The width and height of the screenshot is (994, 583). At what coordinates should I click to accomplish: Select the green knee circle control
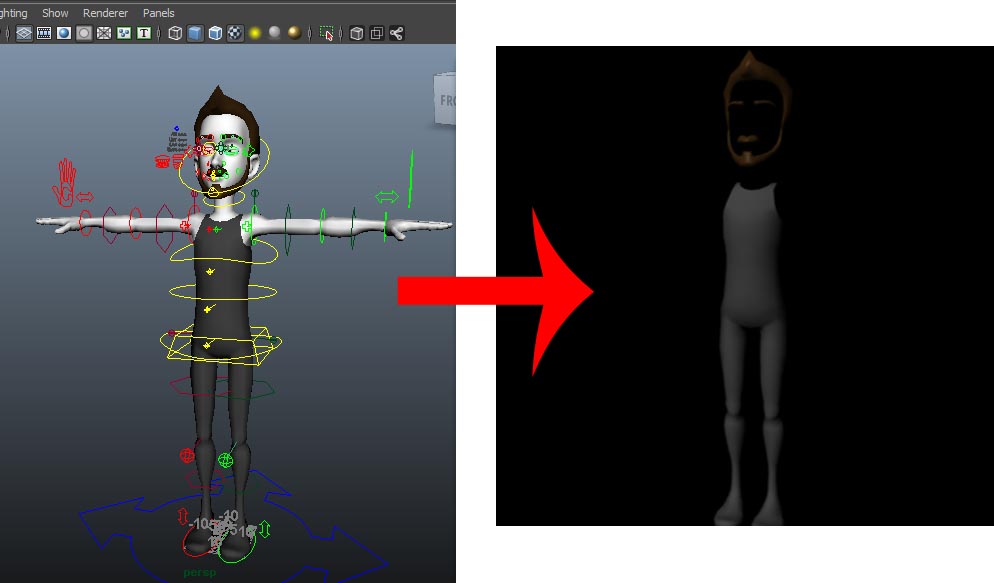tap(225, 460)
